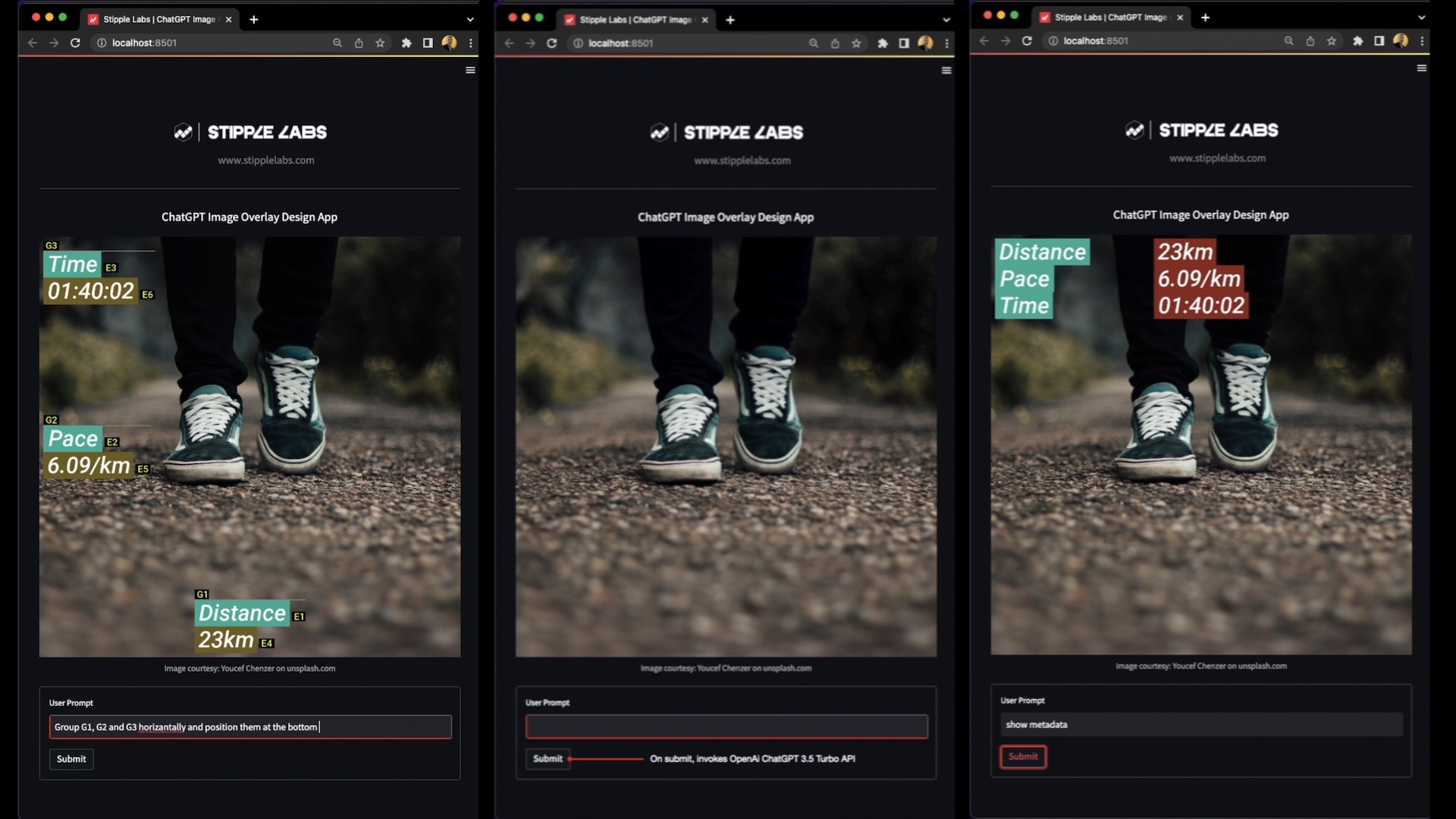Select Stipple Labs tab in left browser

point(158,20)
